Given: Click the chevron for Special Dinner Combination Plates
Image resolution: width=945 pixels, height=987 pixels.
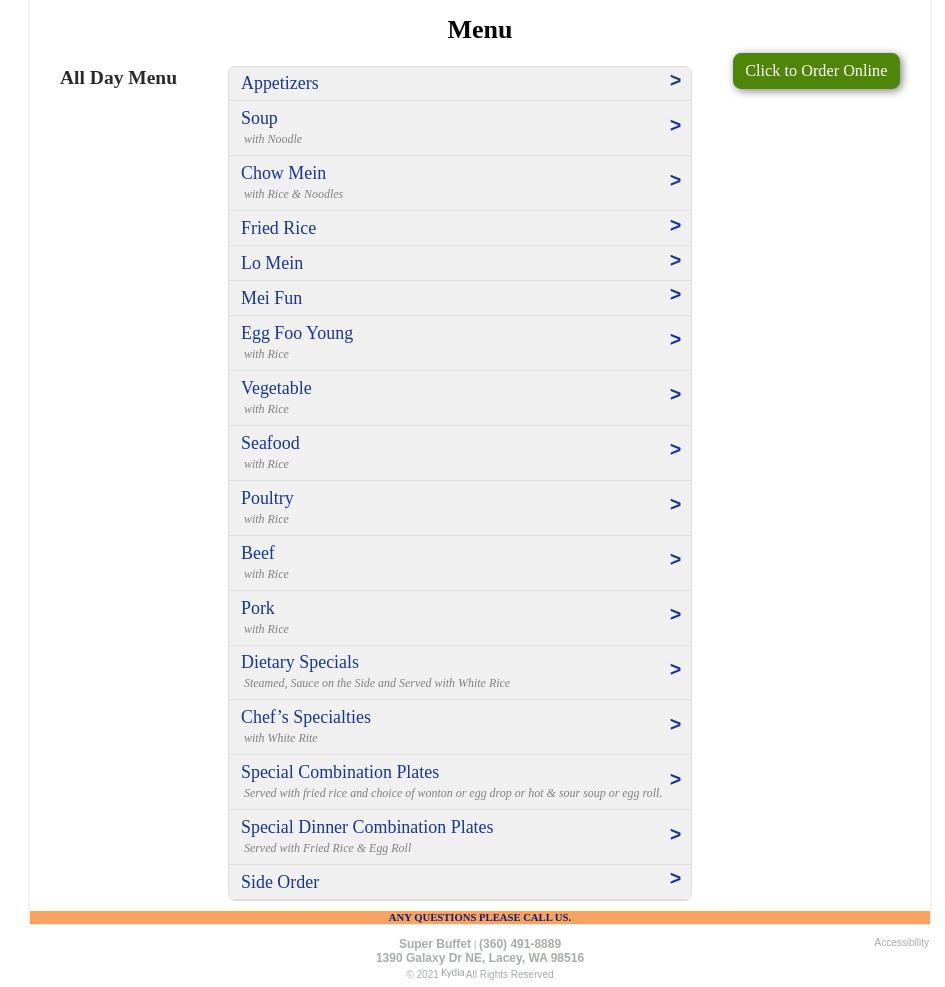Looking at the screenshot, I should tap(675, 835).
